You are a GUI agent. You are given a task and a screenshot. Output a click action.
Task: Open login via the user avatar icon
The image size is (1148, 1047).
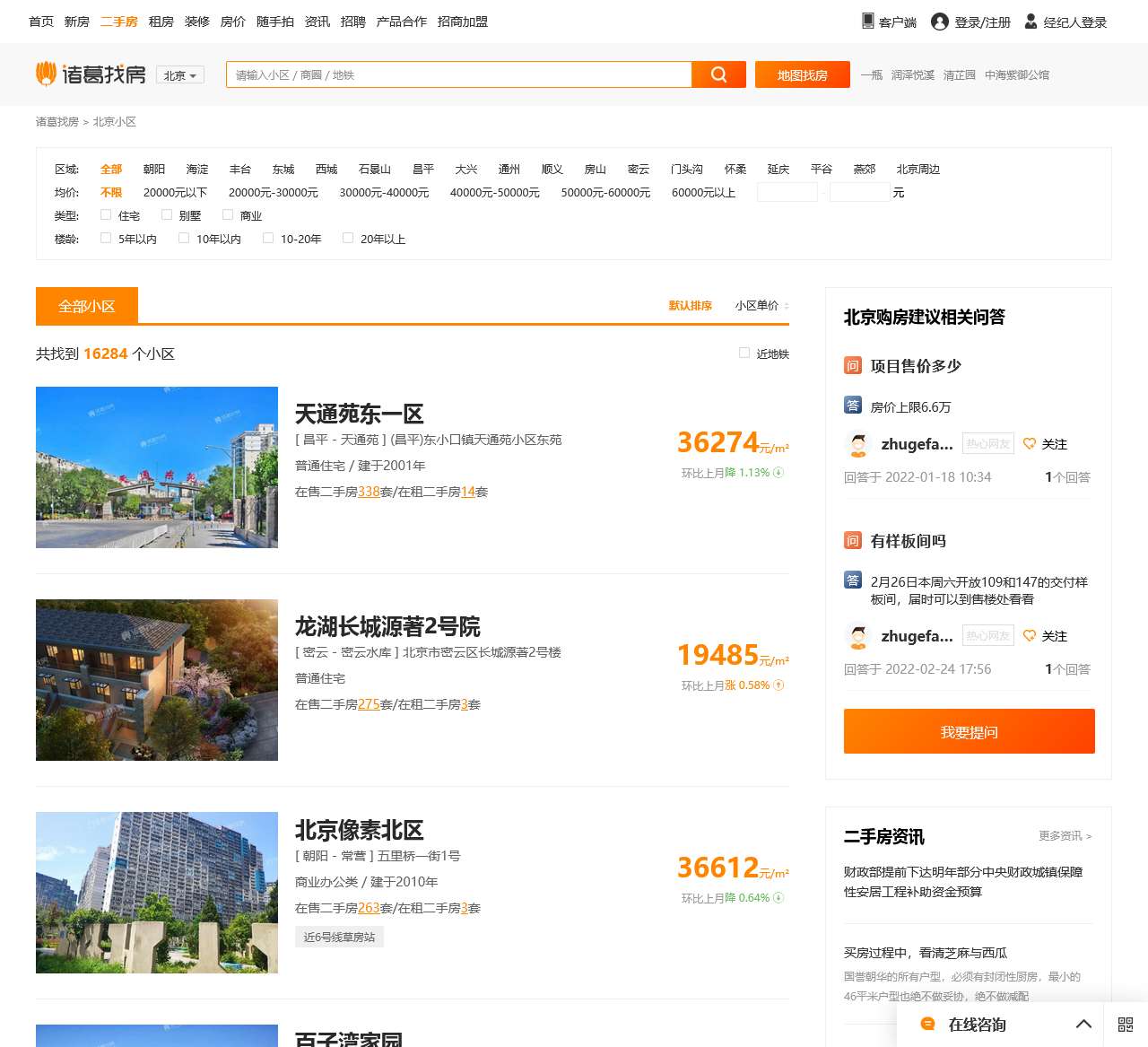(938, 22)
